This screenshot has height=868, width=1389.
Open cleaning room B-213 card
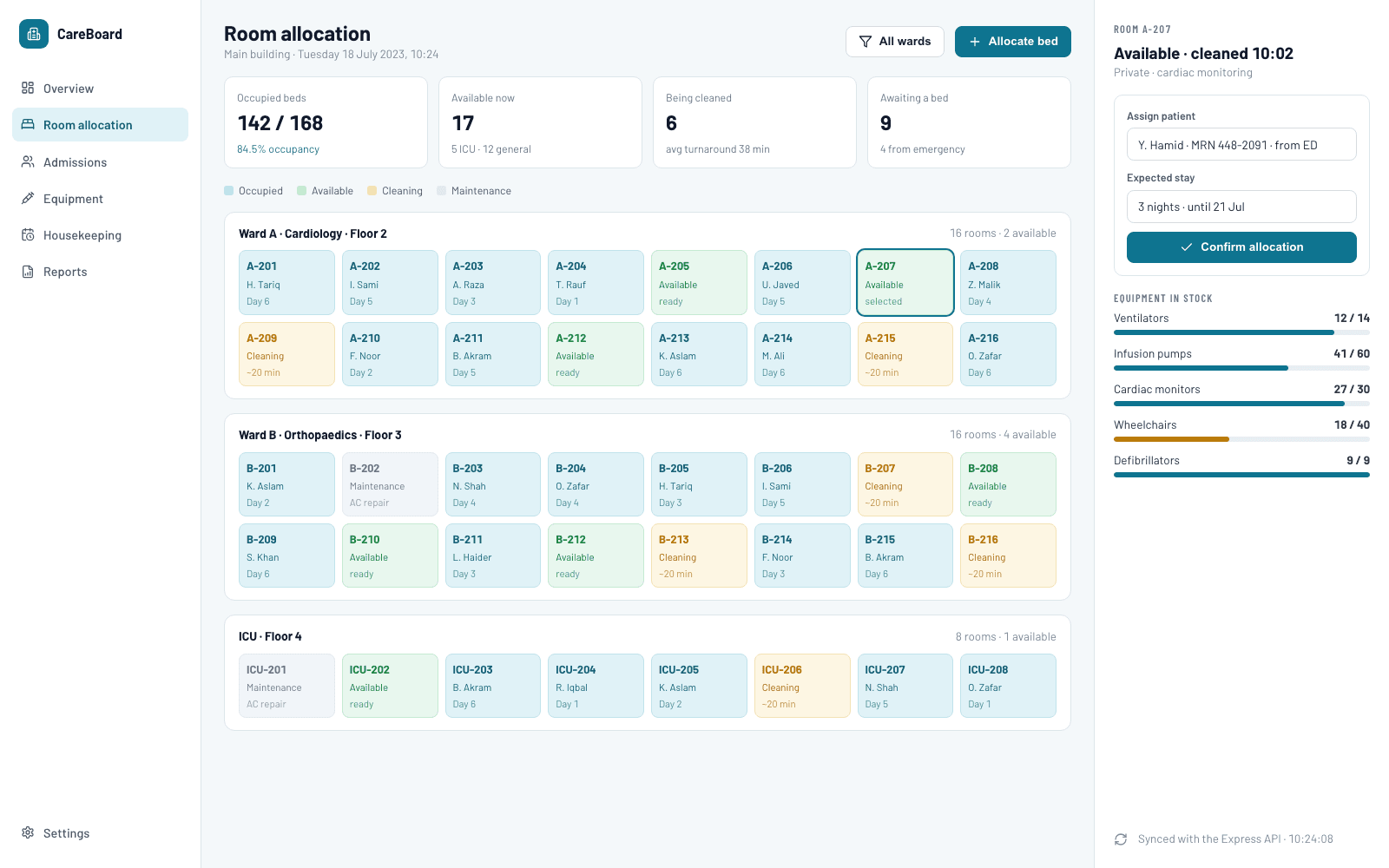pyautogui.click(x=699, y=556)
